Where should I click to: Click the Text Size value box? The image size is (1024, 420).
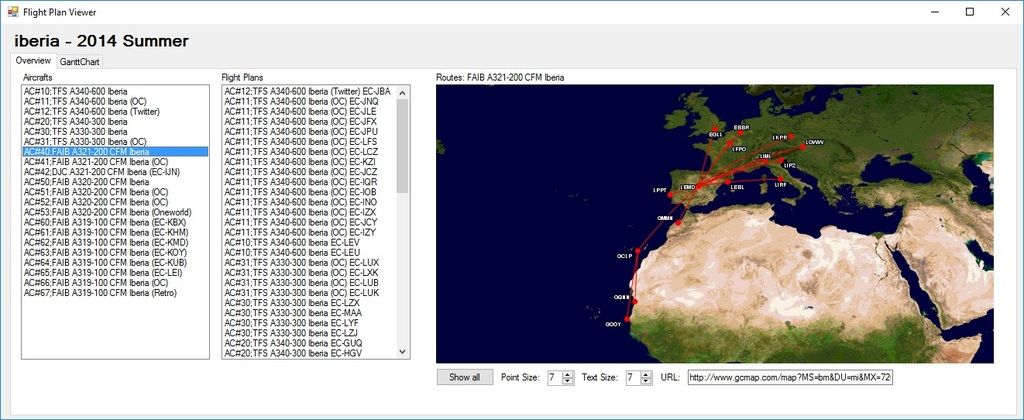[x=633, y=378]
